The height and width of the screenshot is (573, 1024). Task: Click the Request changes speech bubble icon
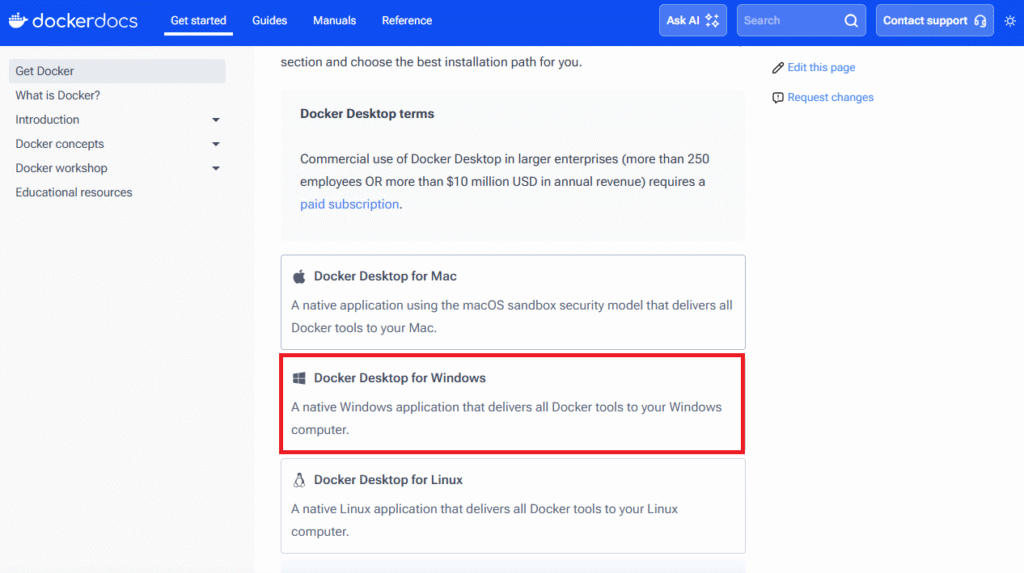click(x=778, y=98)
